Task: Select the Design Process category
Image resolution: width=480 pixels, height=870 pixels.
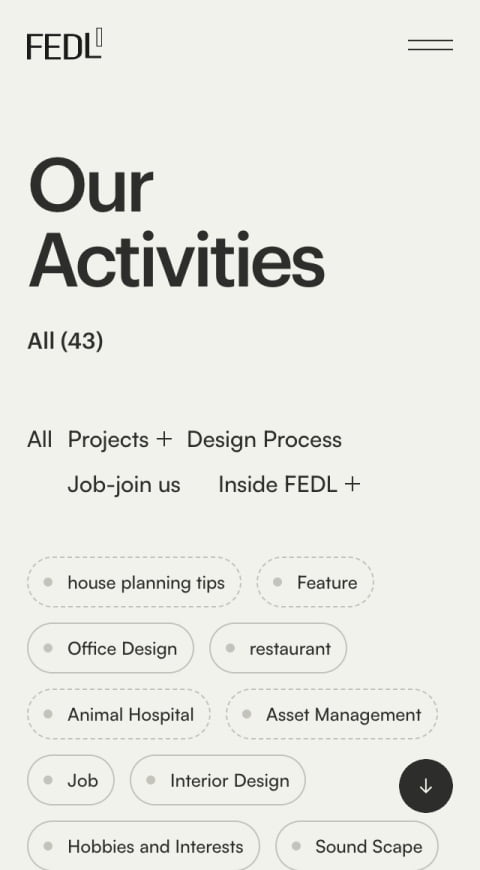Action: coord(264,439)
